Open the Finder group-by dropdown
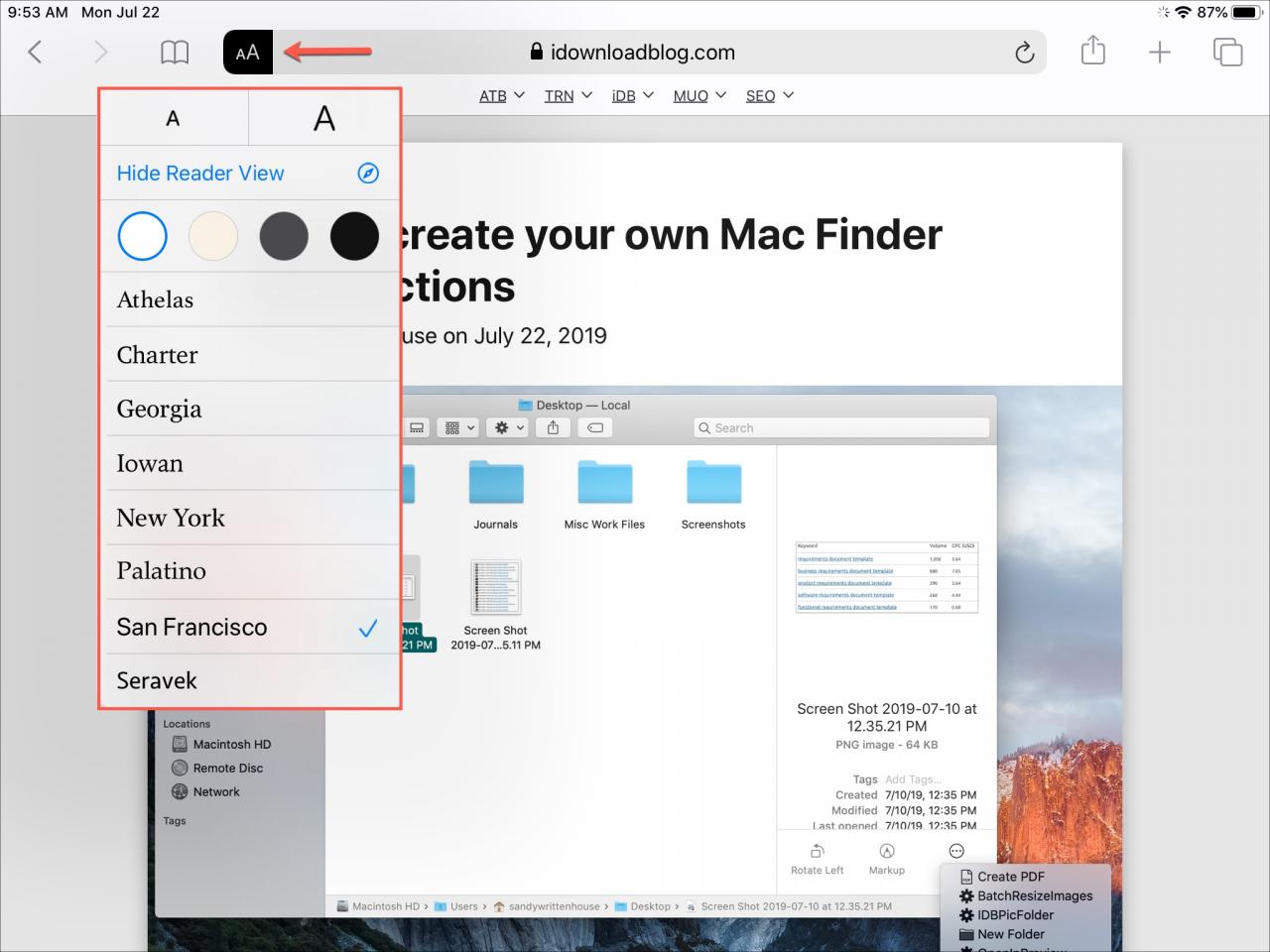The width and height of the screenshot is (1270, 952). (x=460, y=427)
